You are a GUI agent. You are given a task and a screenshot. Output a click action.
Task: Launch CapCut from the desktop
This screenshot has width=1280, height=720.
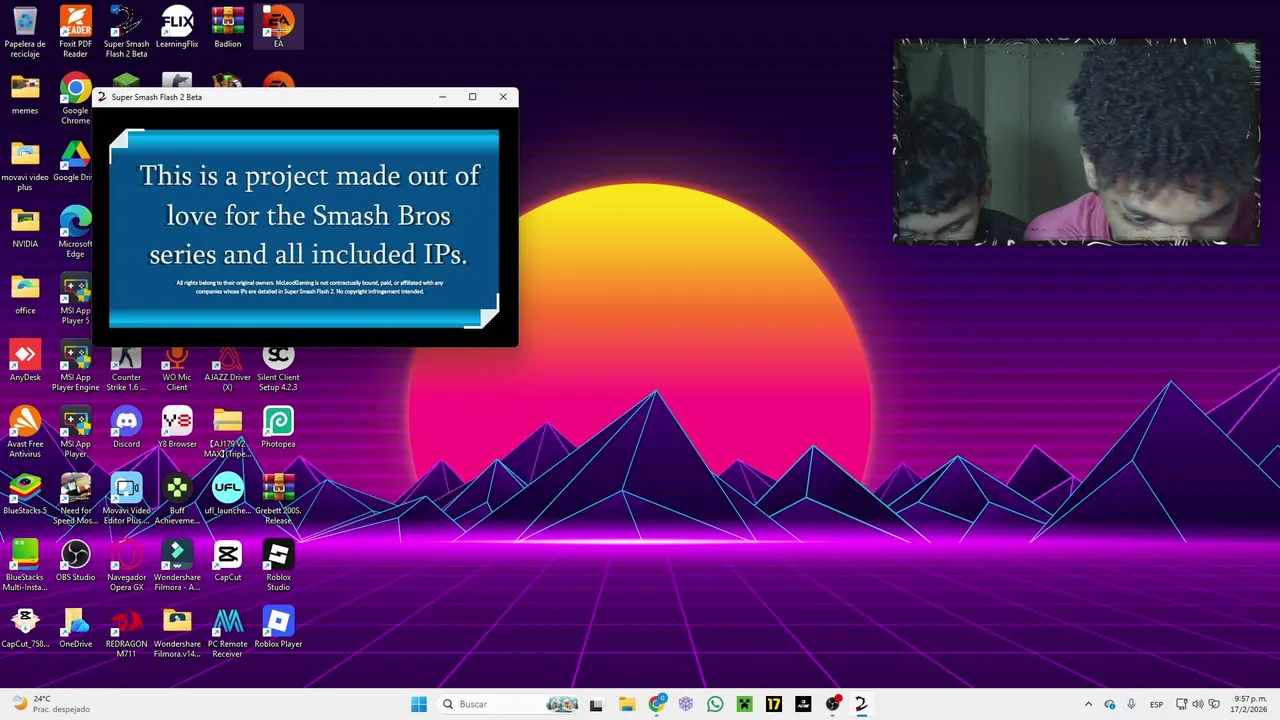point(227,561)
